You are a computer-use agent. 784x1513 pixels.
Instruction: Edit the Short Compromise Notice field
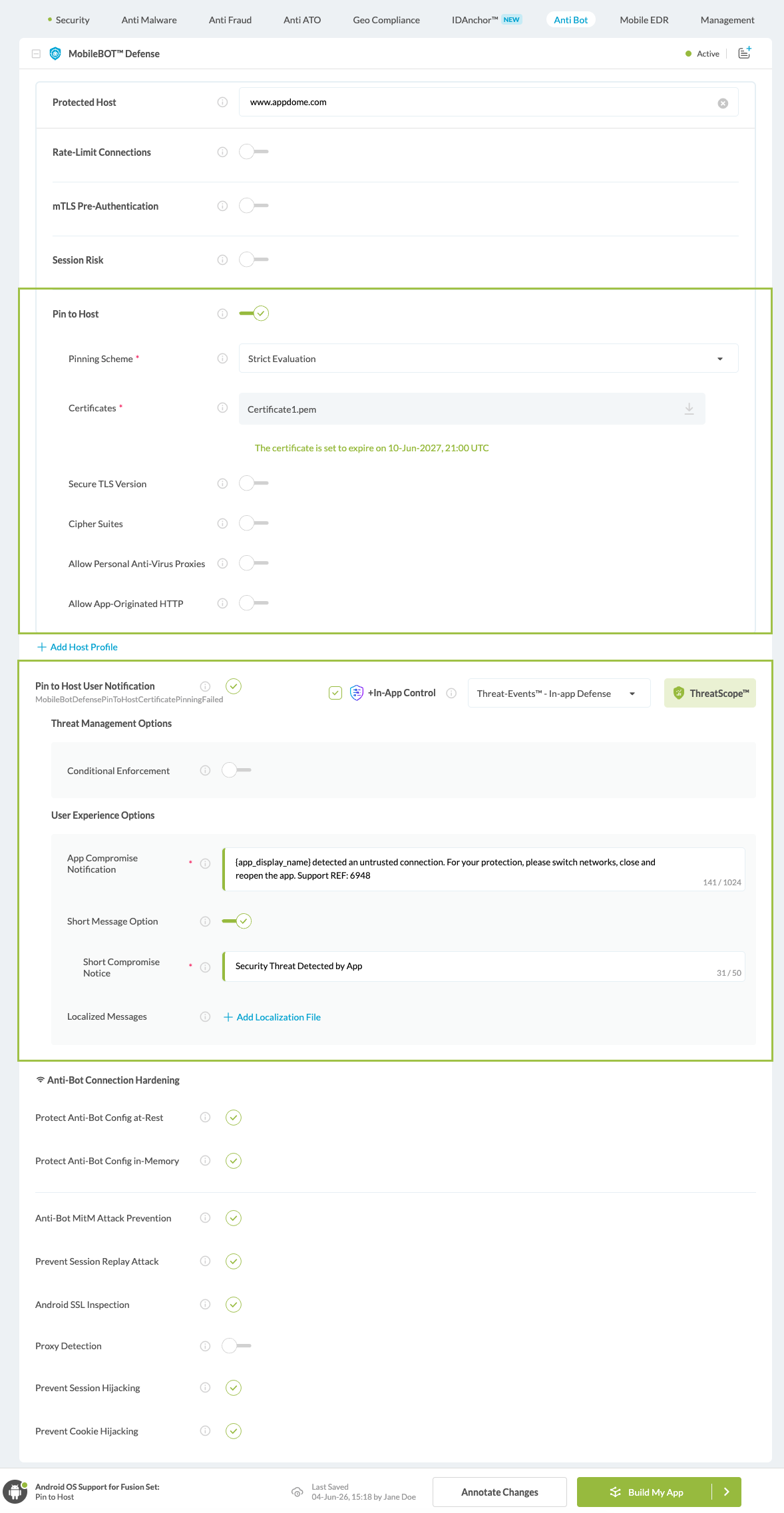click(484, 966)
